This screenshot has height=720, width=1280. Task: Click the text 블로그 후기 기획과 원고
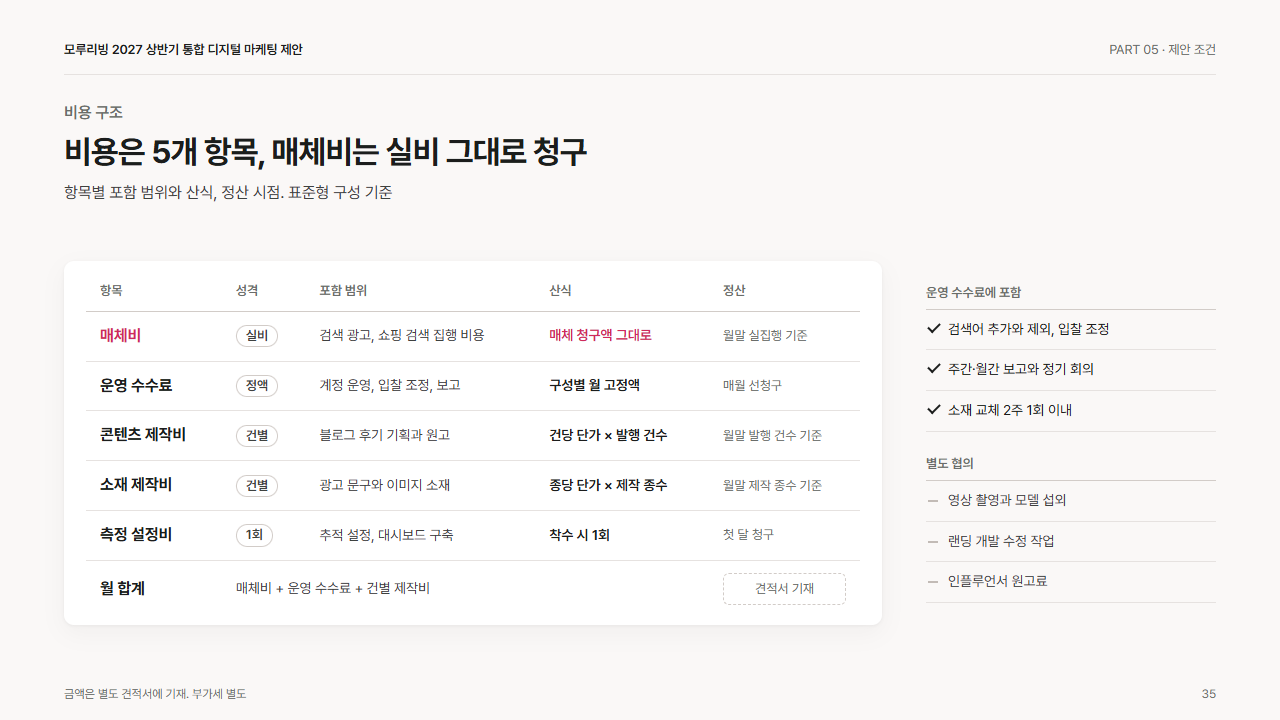385,435
